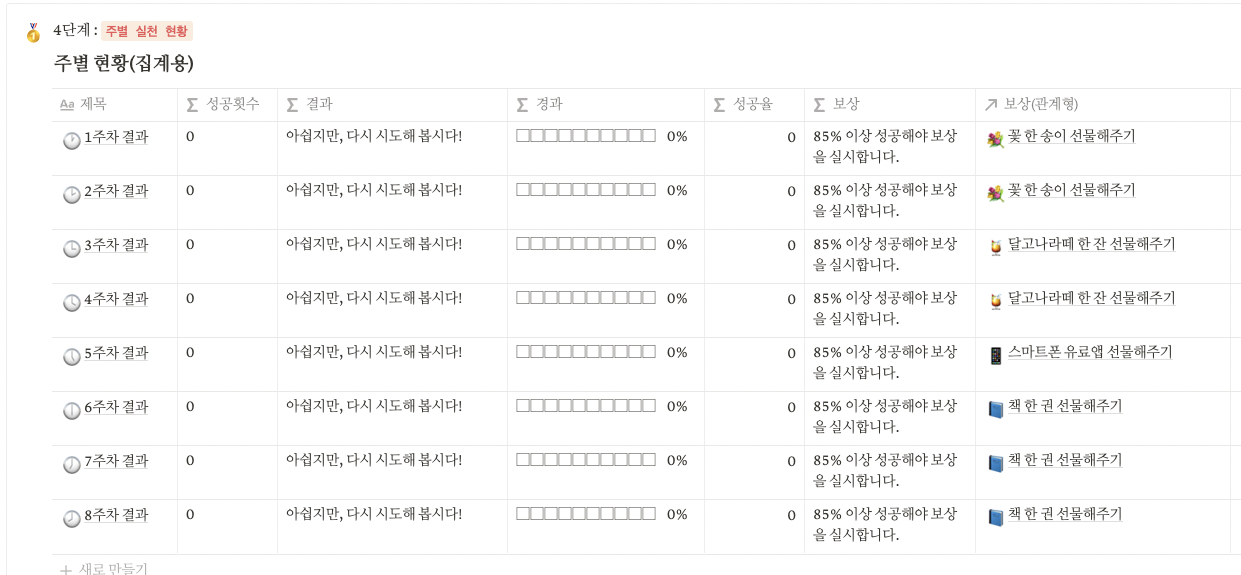Click the clock icon of 5주차 결과
The width and height of the screenshot is (1241, 575).
click(x=72, y=357)
